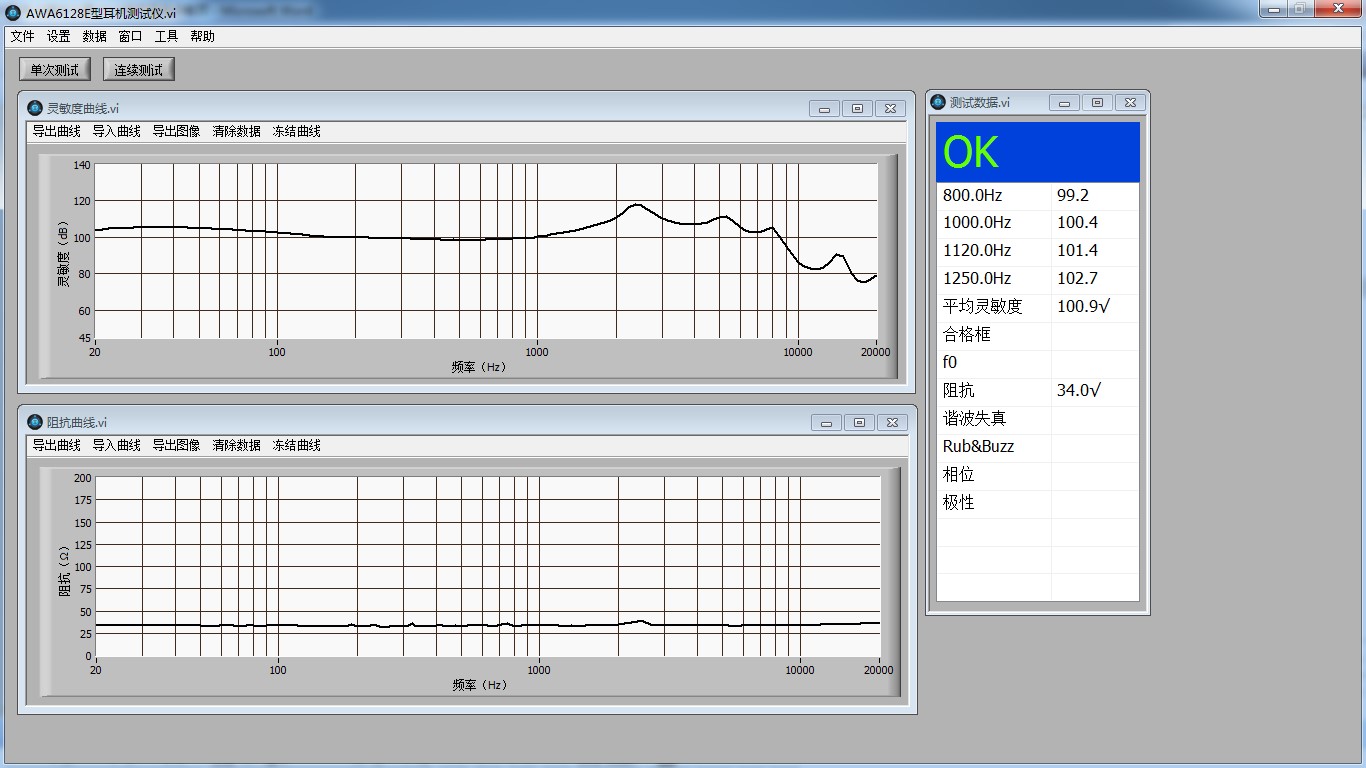Click 冻结曲线 in the sensitivity curve window
The width and height of the screenshot is (1366, 768).
click(296, 131)
